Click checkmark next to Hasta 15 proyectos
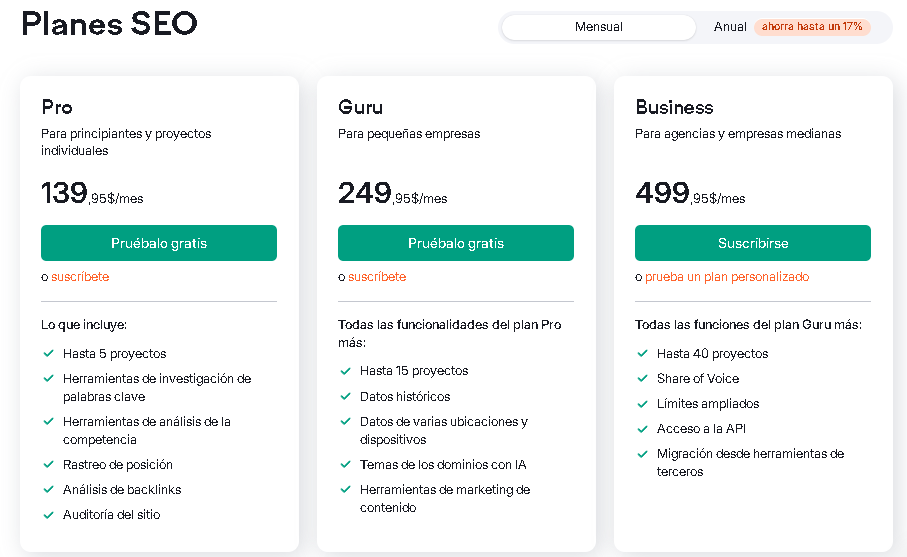 345,371
